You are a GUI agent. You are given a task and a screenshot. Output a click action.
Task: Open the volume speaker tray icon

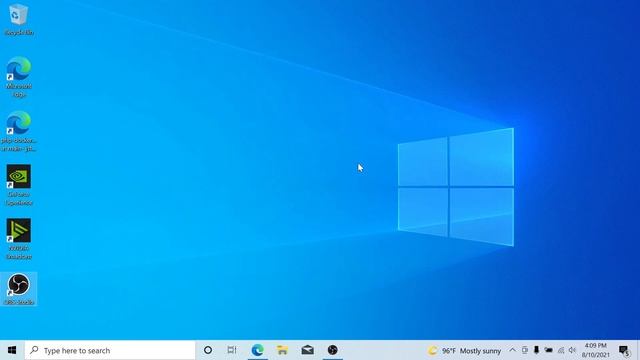click(x=572, y=350)
